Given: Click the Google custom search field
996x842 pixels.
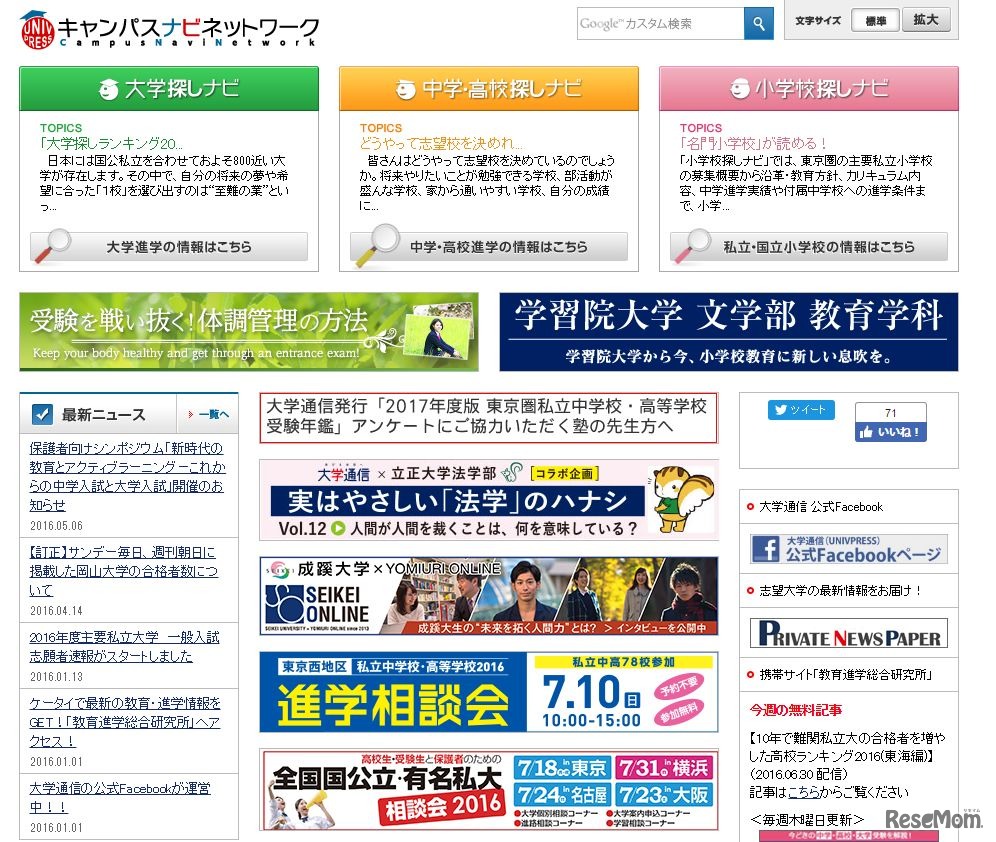Looking at the screenshot, I should click(661, 23).
